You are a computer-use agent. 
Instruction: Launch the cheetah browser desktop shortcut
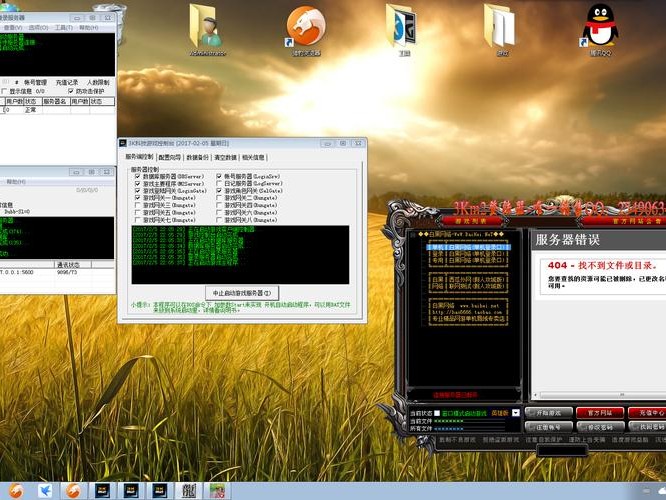(x=305, y=30)
